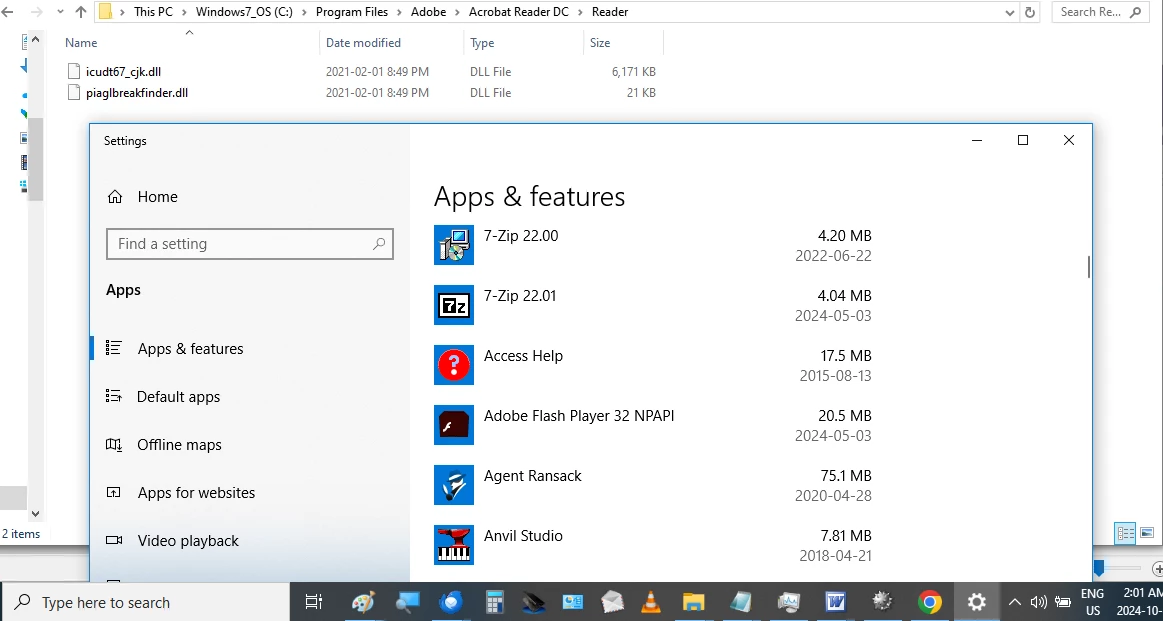Click the Apps & features list icon in sidebar
Image resolution: width=1163 pixels, height=621 pixels.
[x=113, y=348]
